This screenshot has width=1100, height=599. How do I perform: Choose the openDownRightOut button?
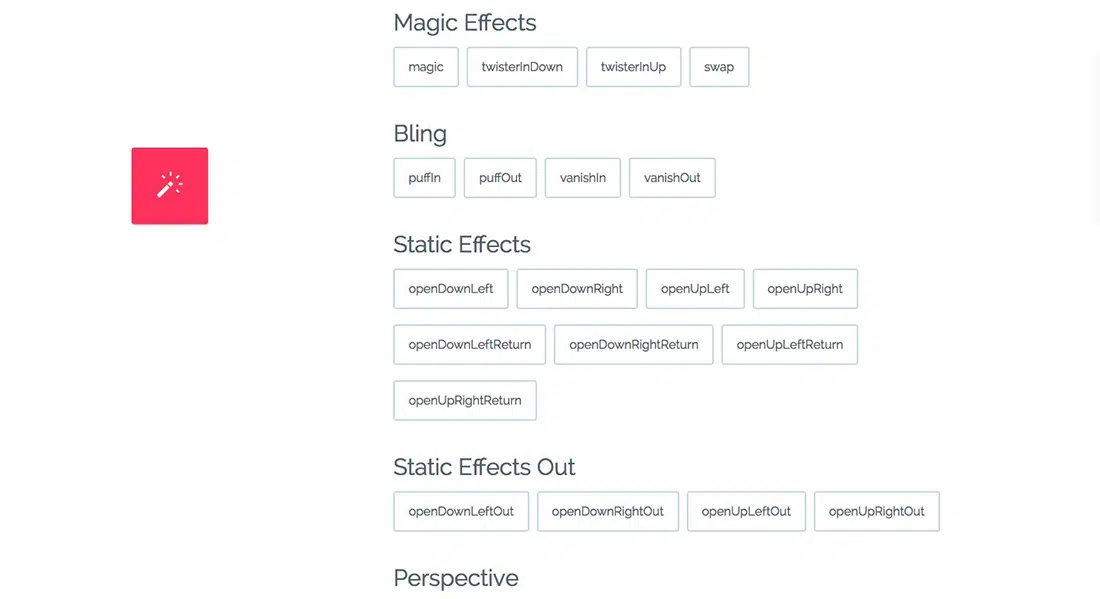click(x=608, y=512)
